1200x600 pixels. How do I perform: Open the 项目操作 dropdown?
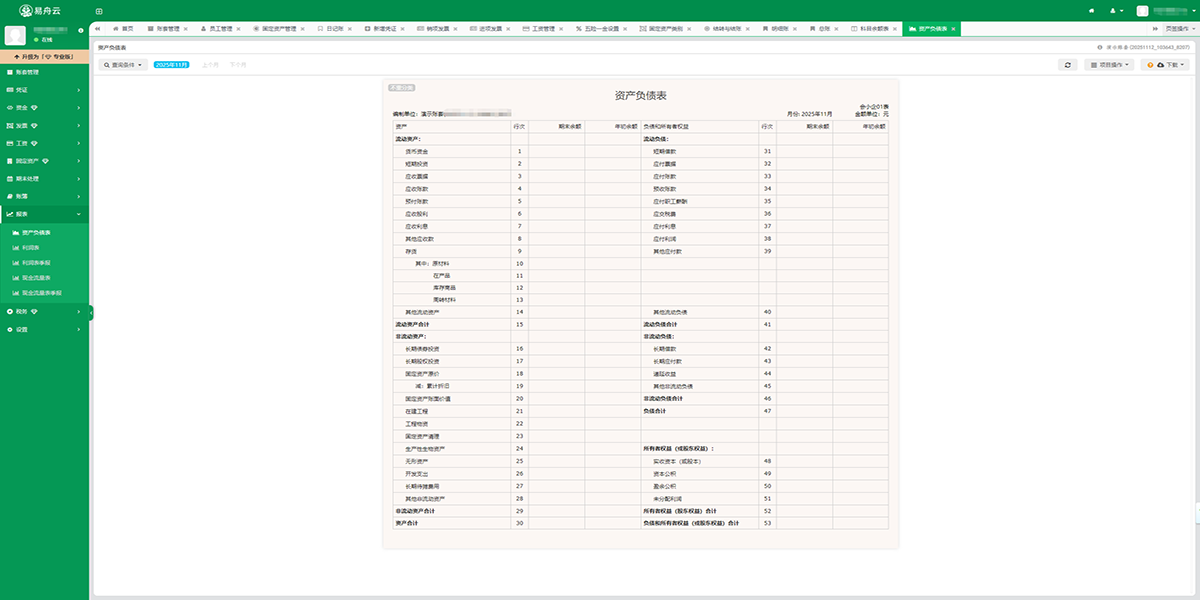1108,65
